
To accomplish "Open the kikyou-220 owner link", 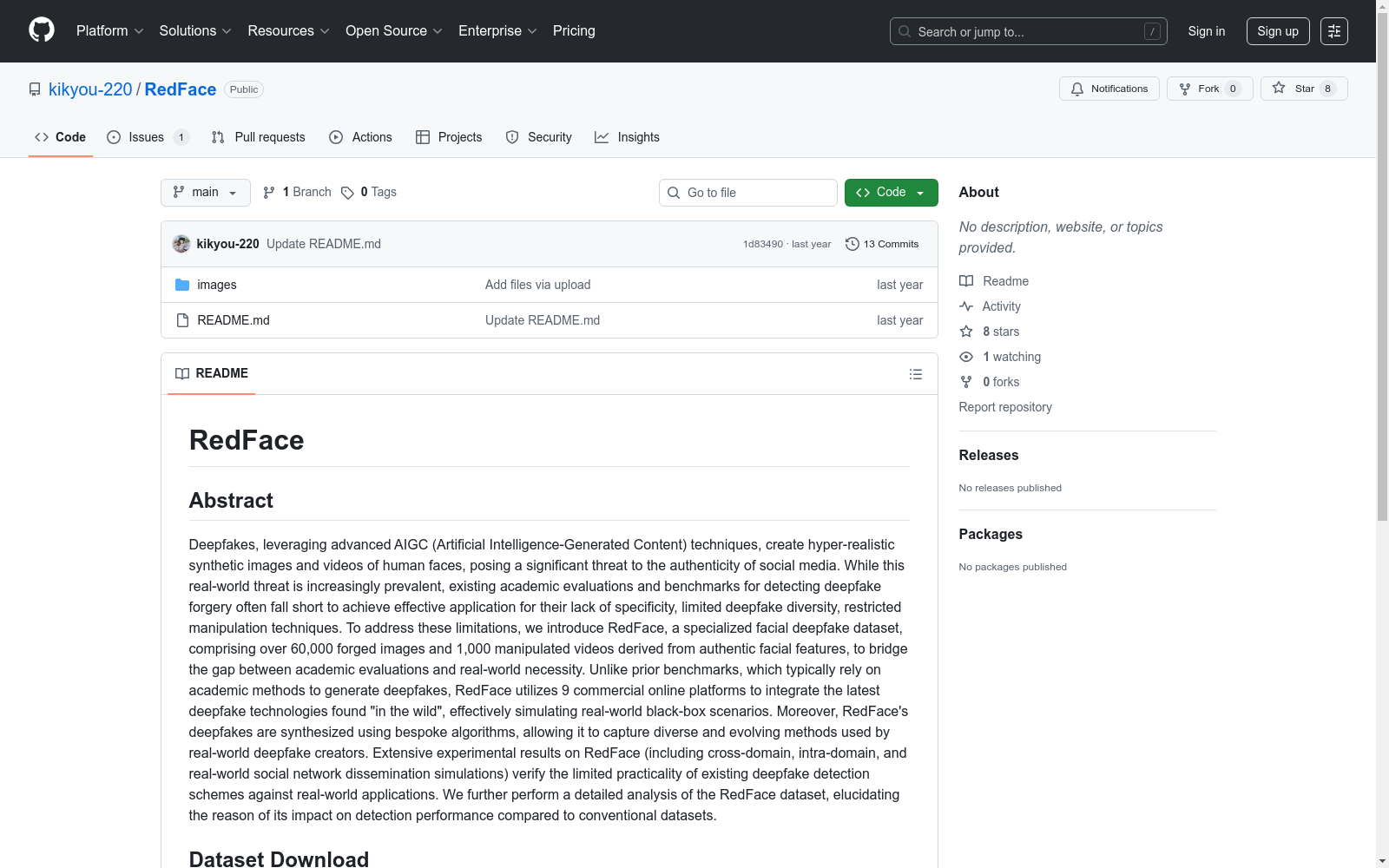I will [x=90, y=89].
